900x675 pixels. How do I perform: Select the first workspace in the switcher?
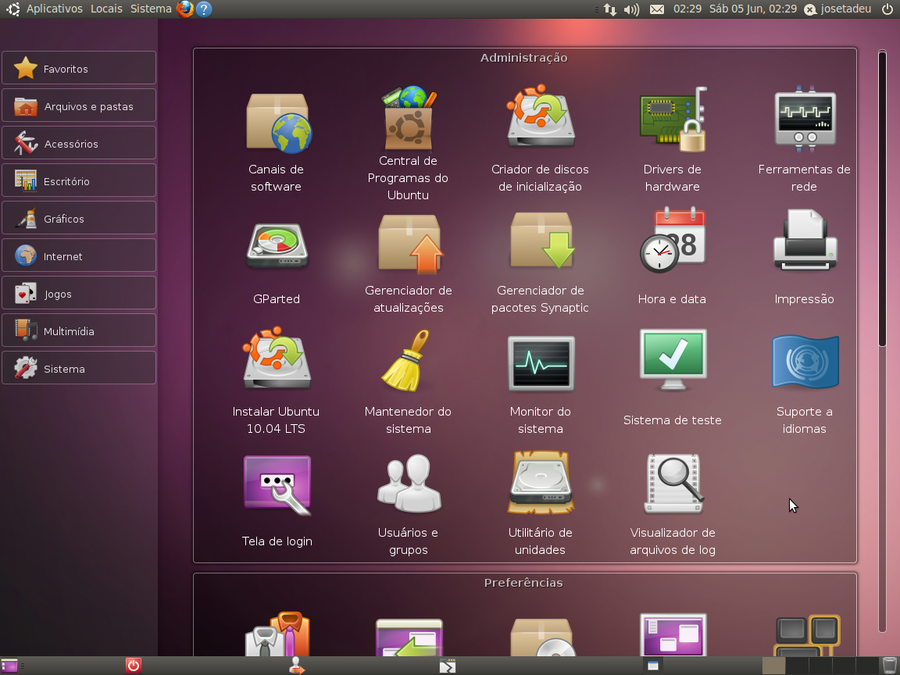click(773, 666)
